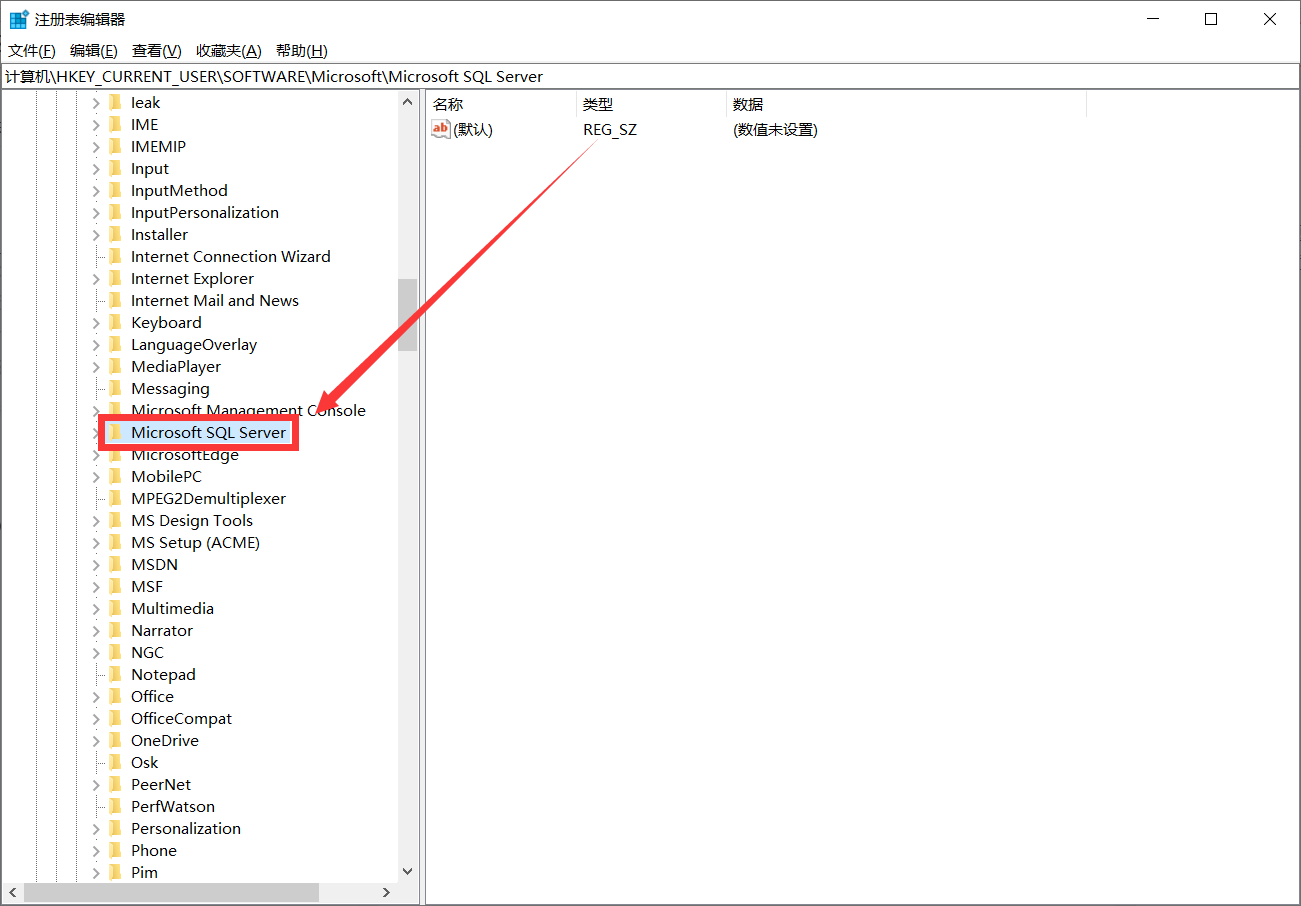The width and height of the screenshot is (1301, 906).
Task: Click the (默认) string value icon
Action: [441, 128]
